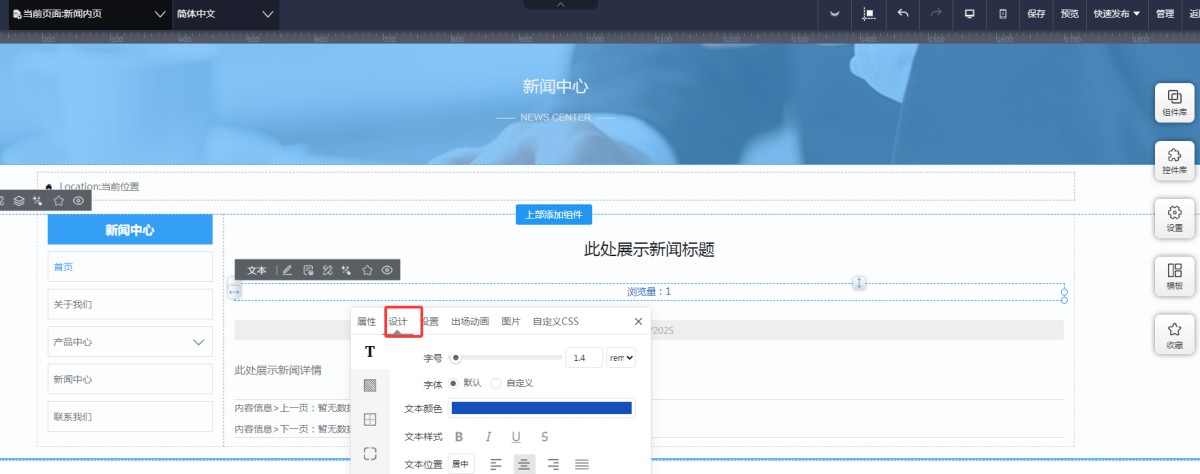Apply bold text style
The width and height of the screenshot is (1200, 474).
coord(459,437)
